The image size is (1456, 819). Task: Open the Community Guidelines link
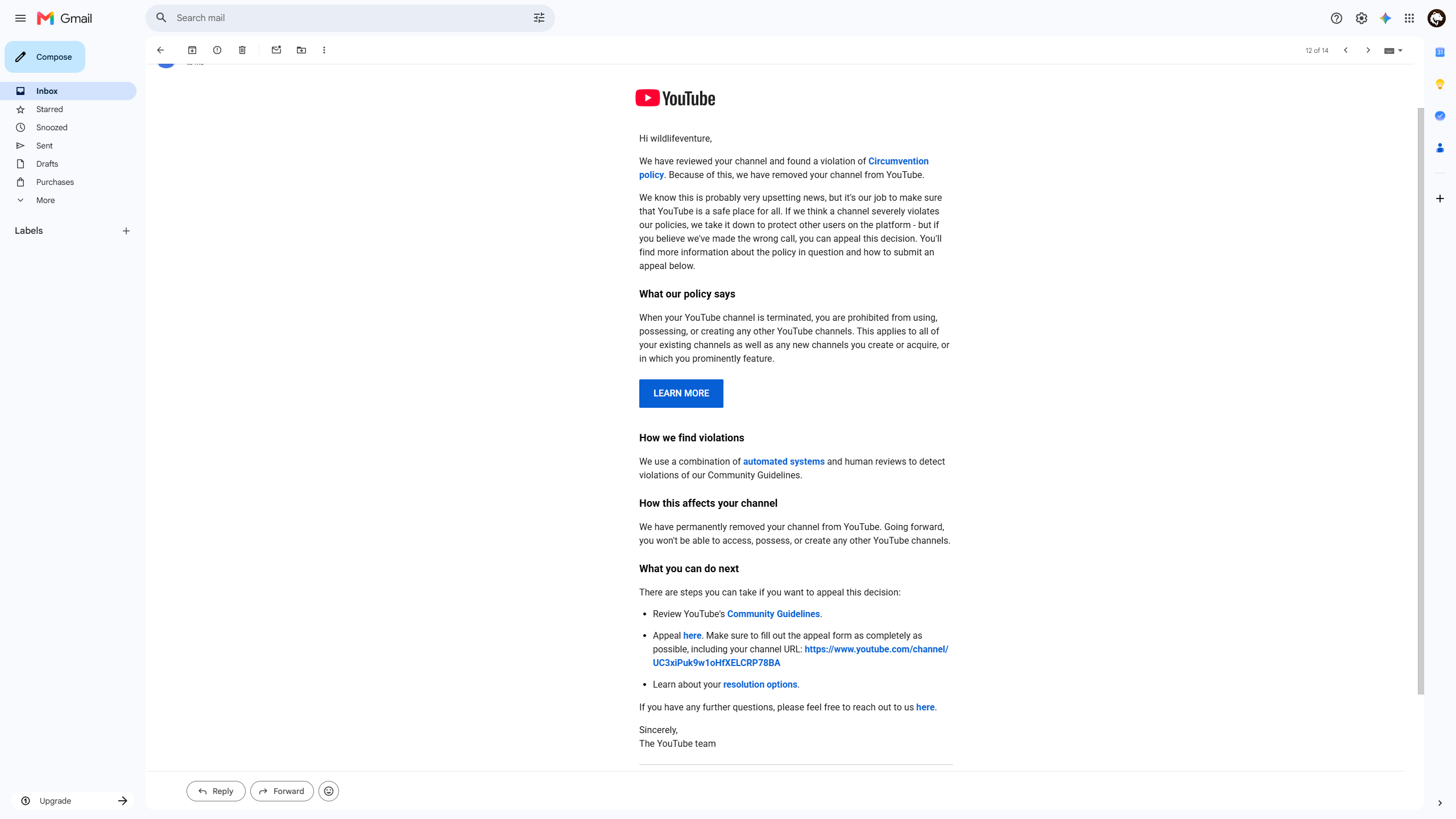(773, 614)
